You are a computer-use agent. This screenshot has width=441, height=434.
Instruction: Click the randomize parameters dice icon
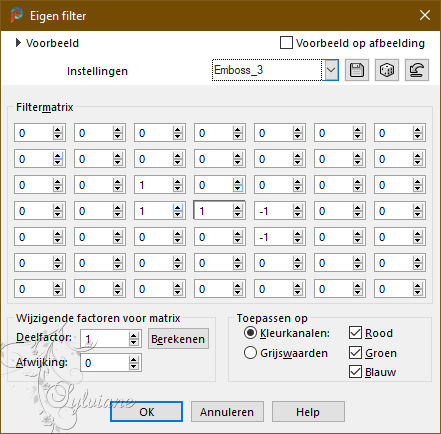point(387,70)
